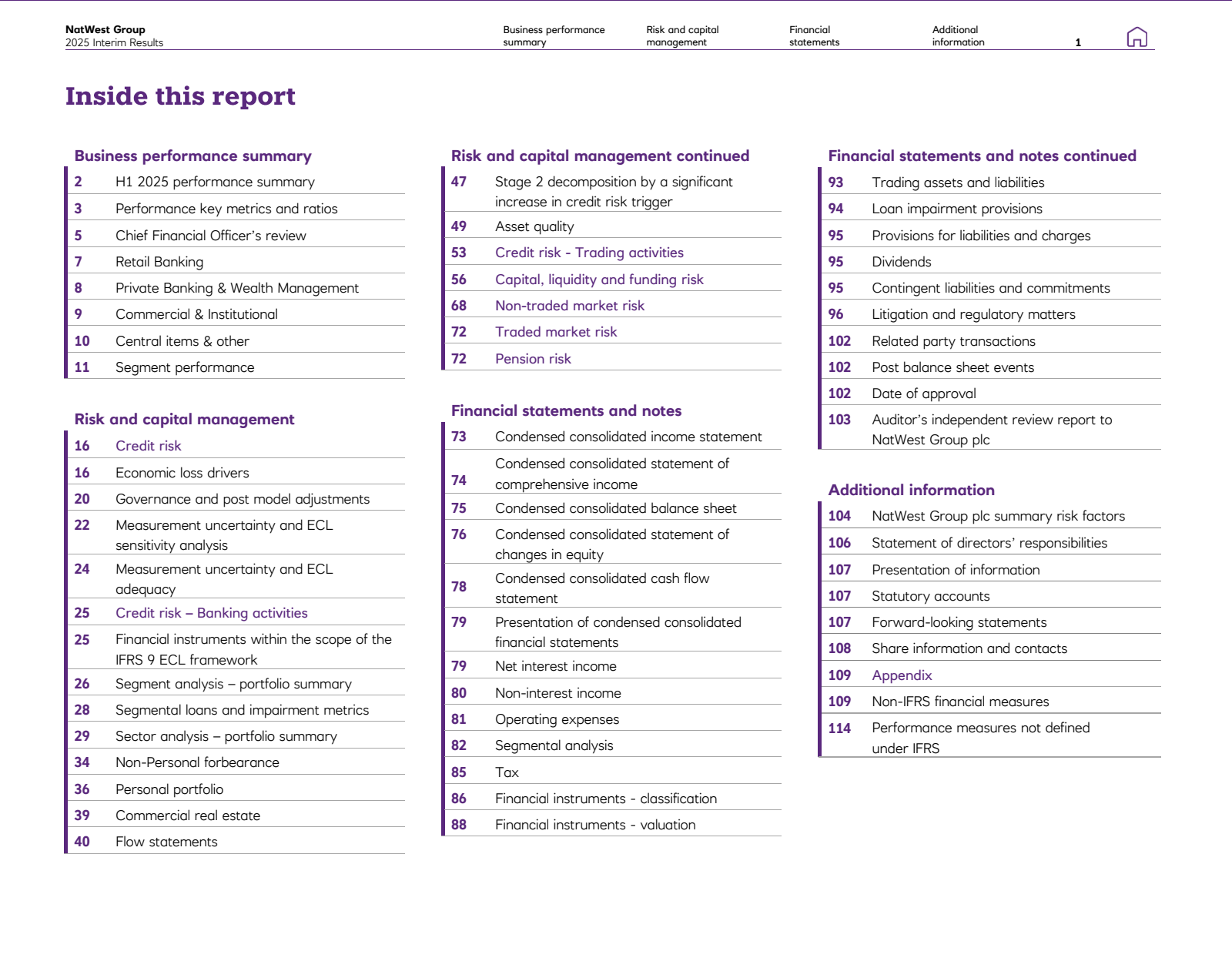The height and width of the screenshot is (968, 1232).
Task: Open Segmental loans and impairment metrics
Action: [242, 710]
